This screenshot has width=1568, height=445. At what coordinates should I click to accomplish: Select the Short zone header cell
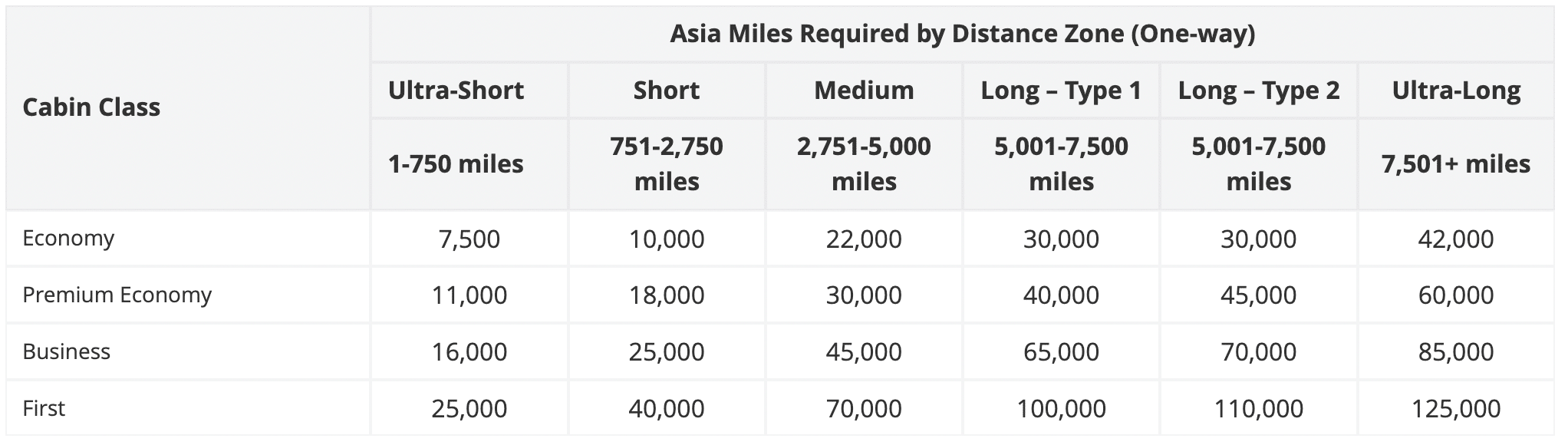click(666, 91)
